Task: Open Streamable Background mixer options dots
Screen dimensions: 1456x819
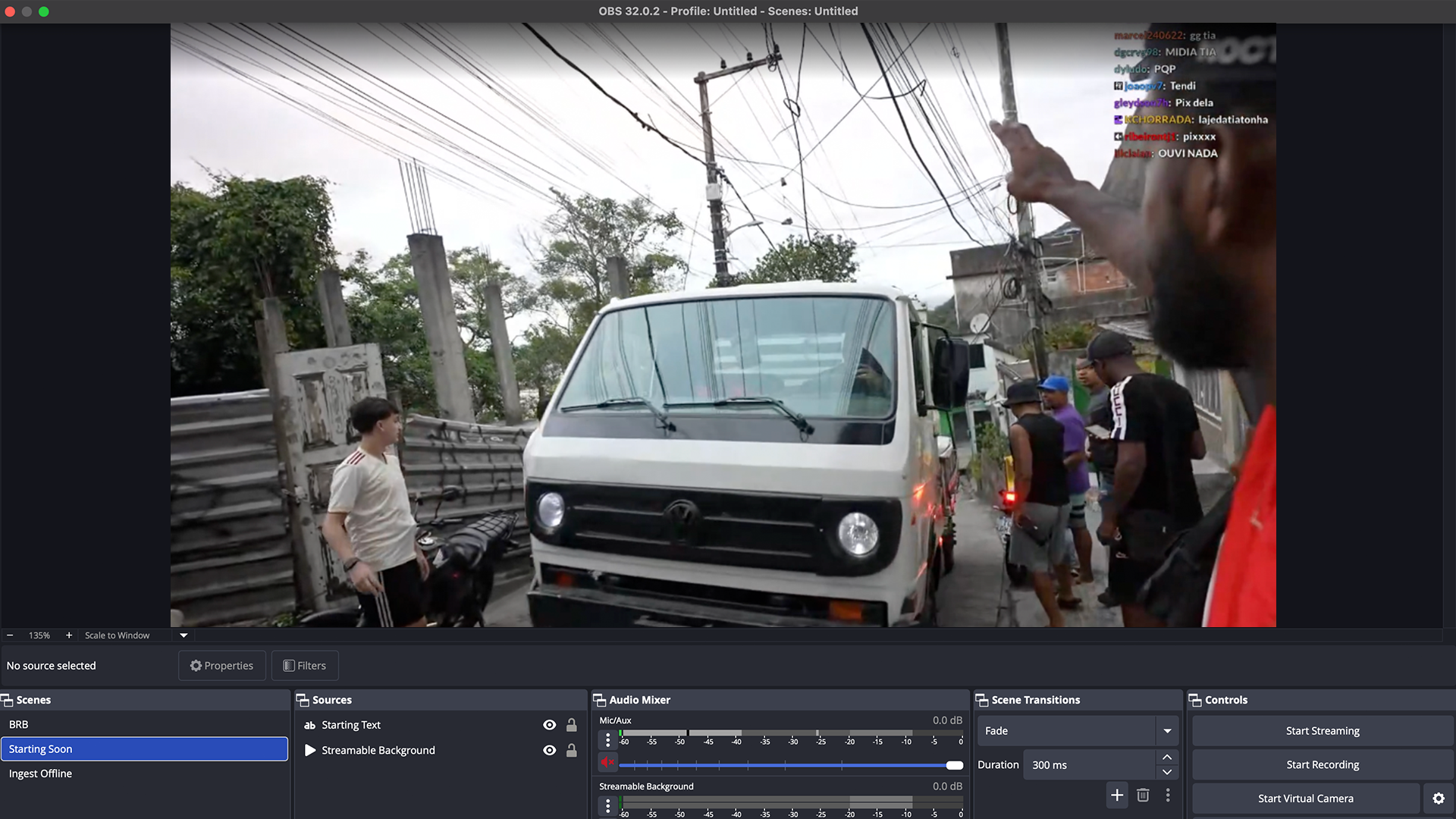Action: [x=607, y=806]
